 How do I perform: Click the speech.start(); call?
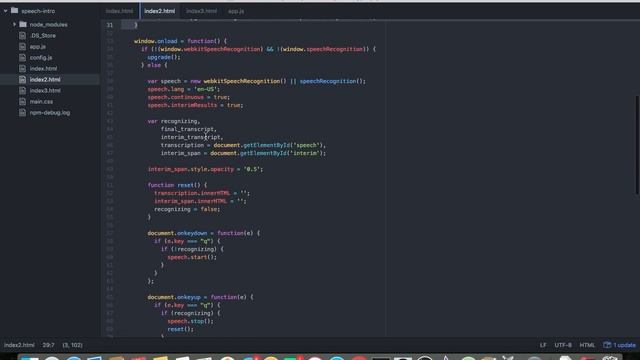(192, 257)
